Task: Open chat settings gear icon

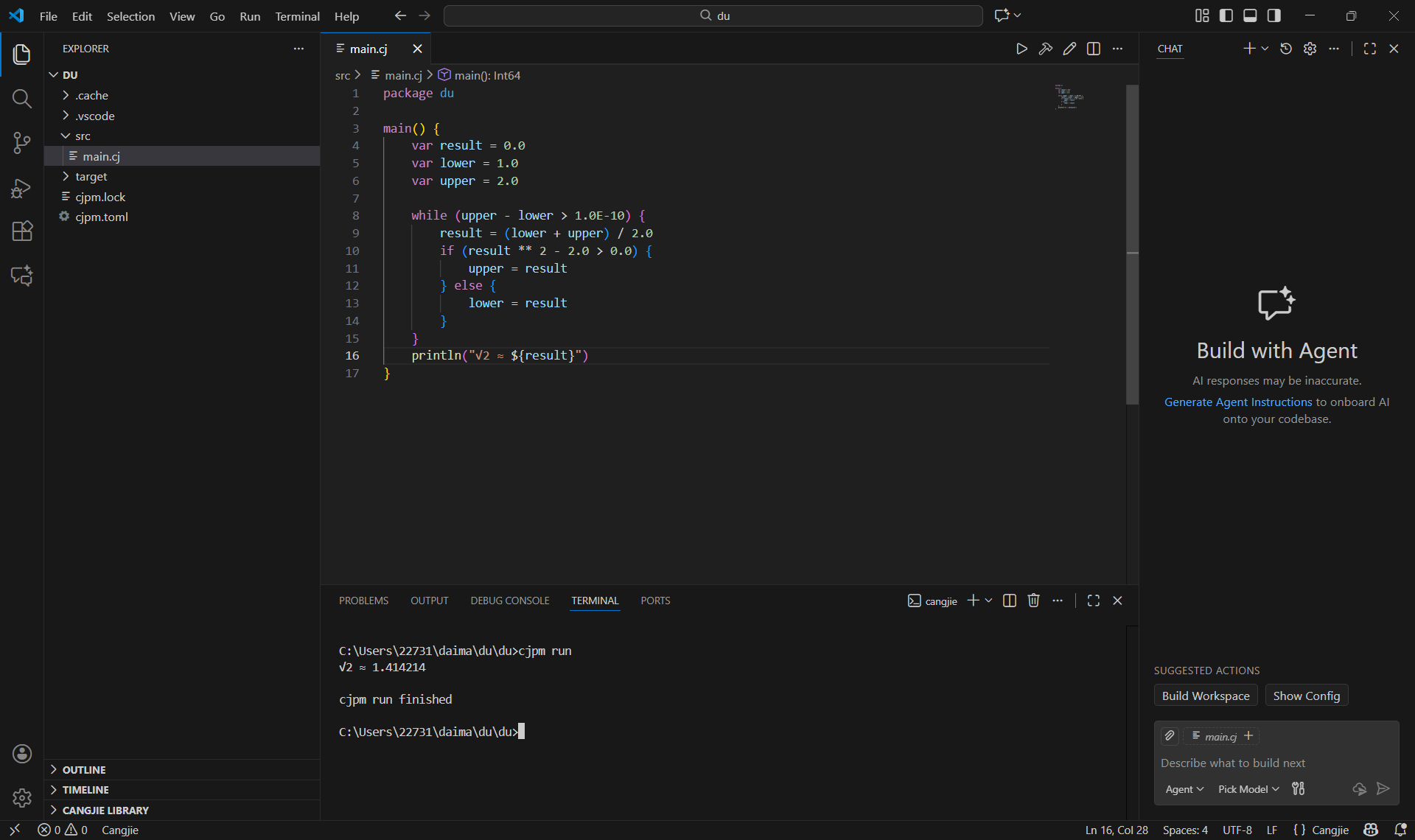Action: click(x=1310, y=49)
